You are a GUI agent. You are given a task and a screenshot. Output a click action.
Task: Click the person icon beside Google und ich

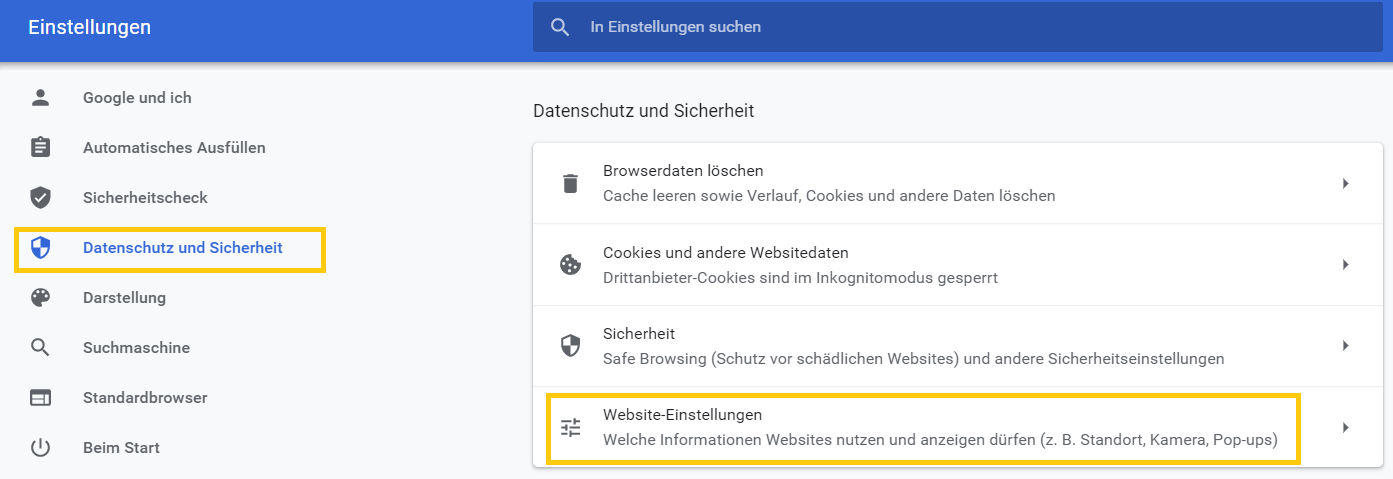pyautogui.click(x=40, y=98)
